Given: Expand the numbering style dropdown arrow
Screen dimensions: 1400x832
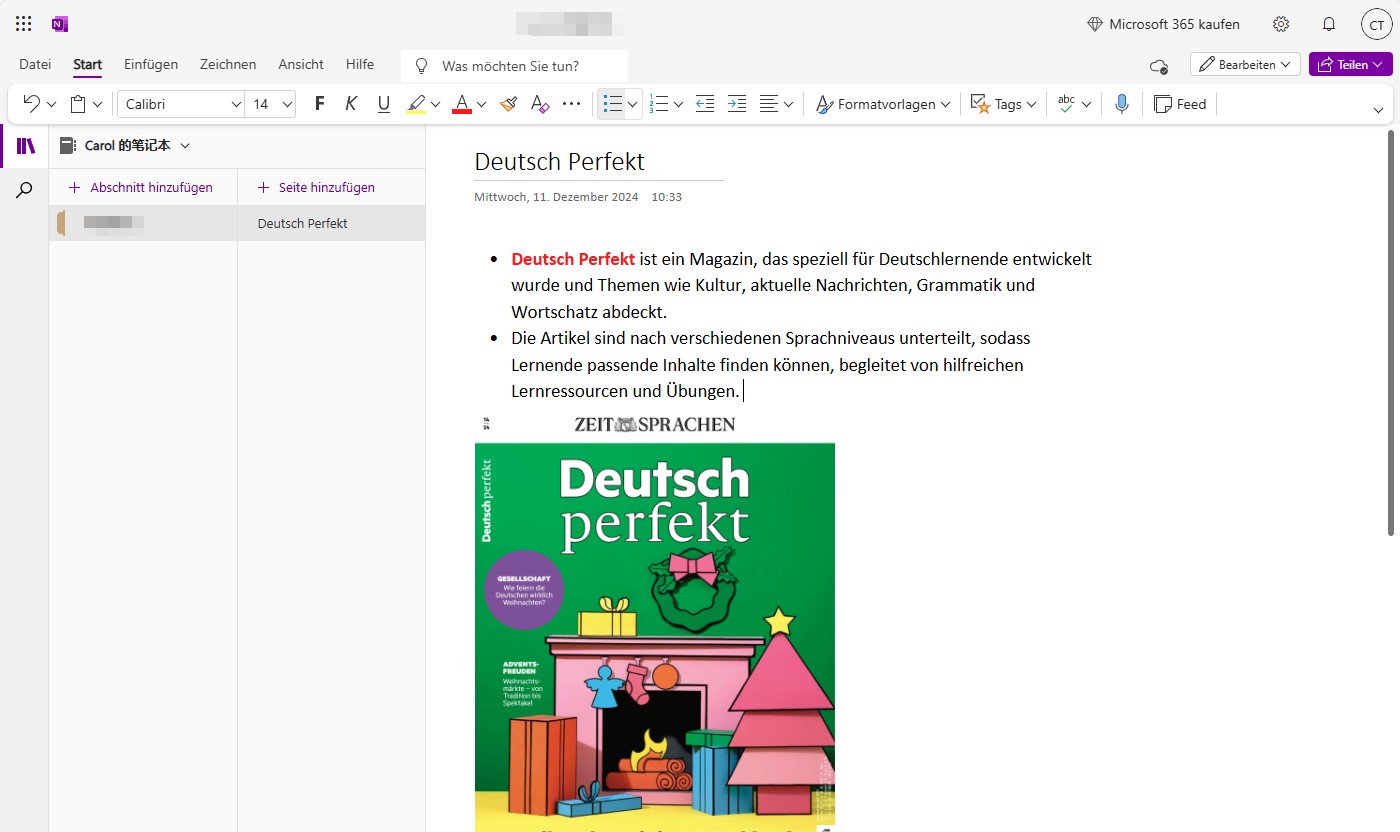Looking at the screenshot, I should [678, 104].
